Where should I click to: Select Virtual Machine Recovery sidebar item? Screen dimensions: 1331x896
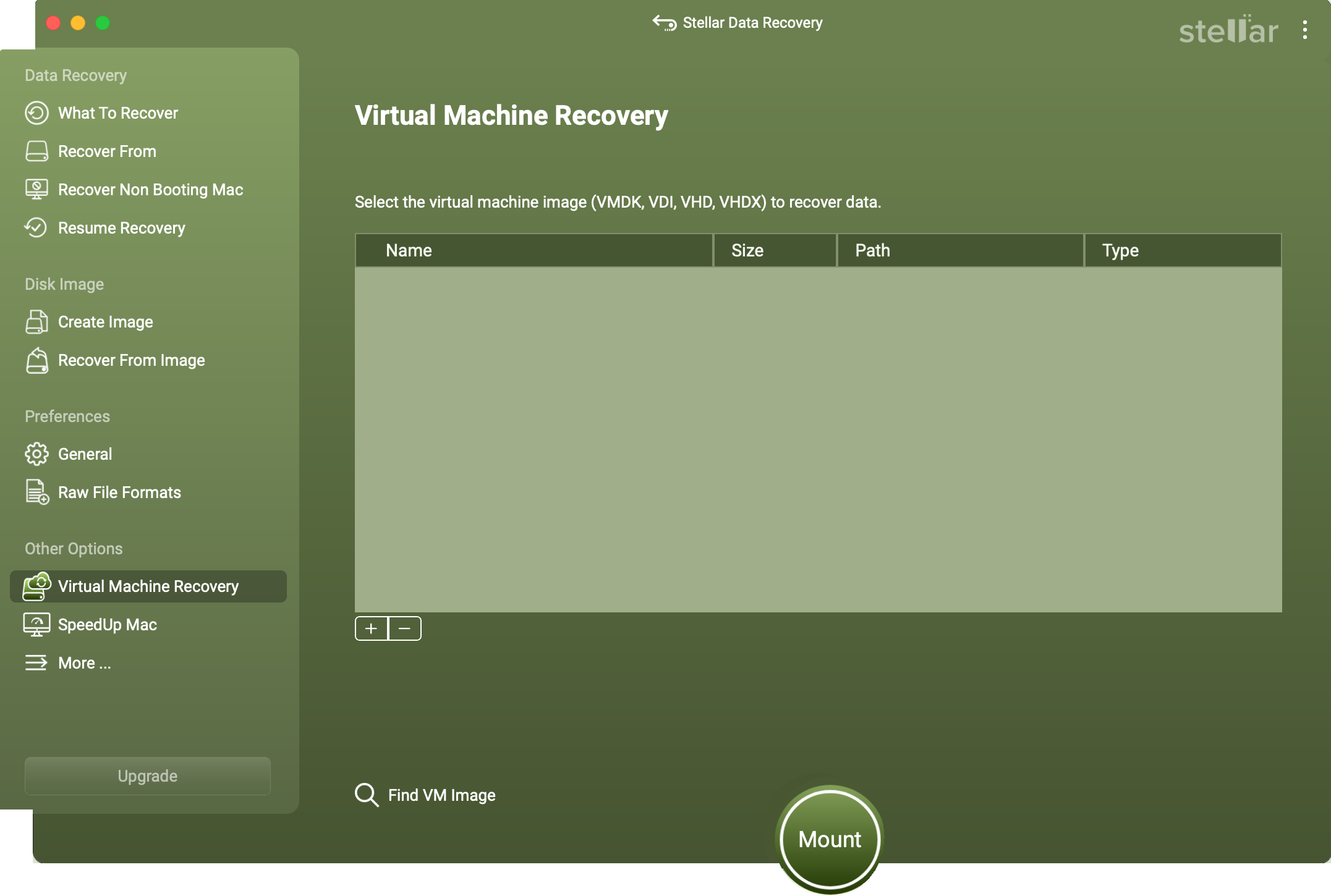click(148, 586)
